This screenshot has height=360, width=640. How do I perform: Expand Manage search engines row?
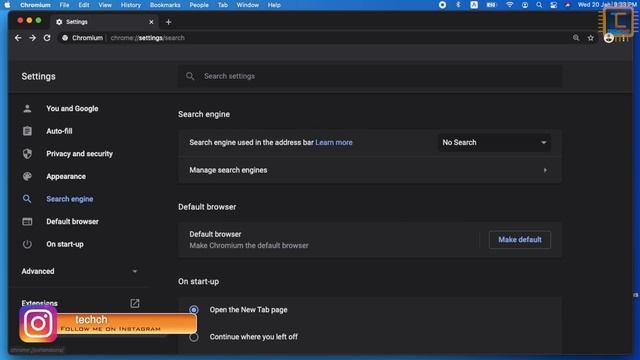point(369,170)
